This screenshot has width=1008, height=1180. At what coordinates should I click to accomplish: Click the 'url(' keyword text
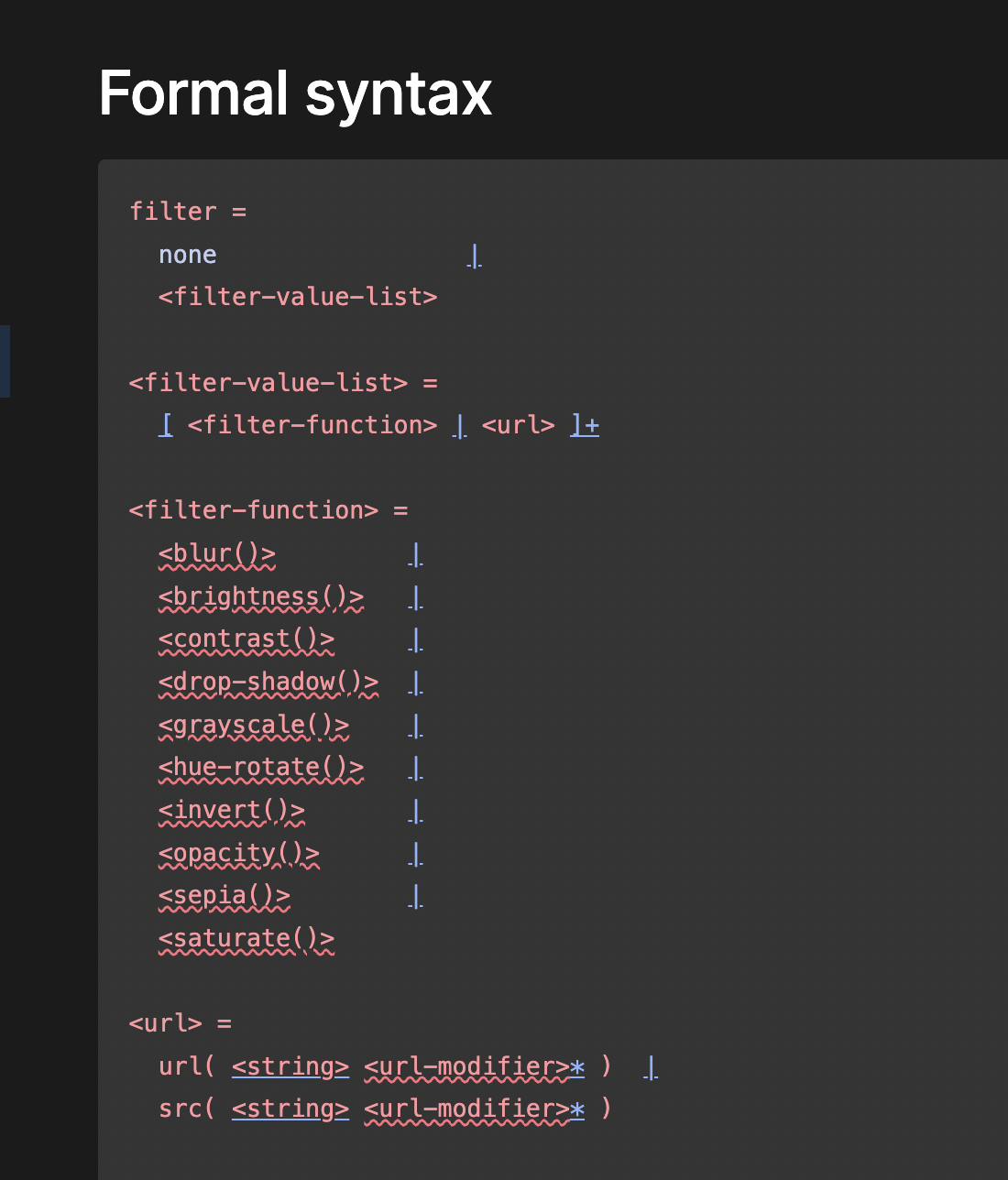click(x=187, y=1067)
